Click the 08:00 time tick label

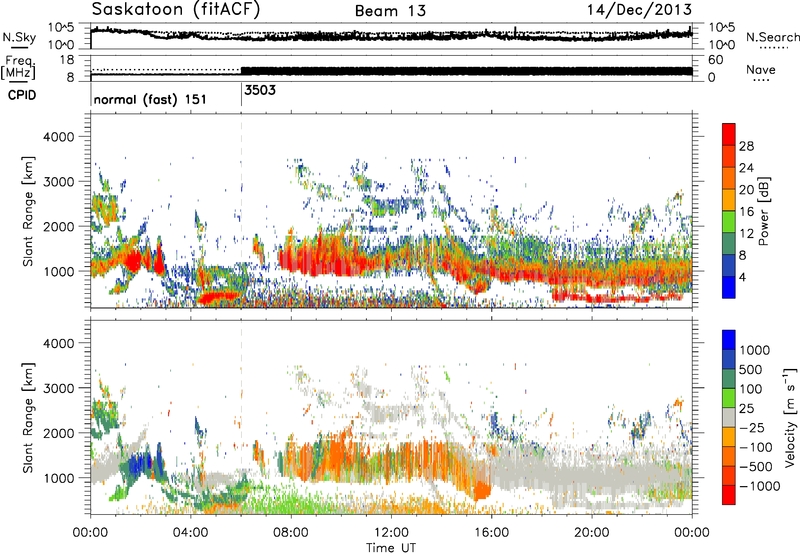pos(291,533)
